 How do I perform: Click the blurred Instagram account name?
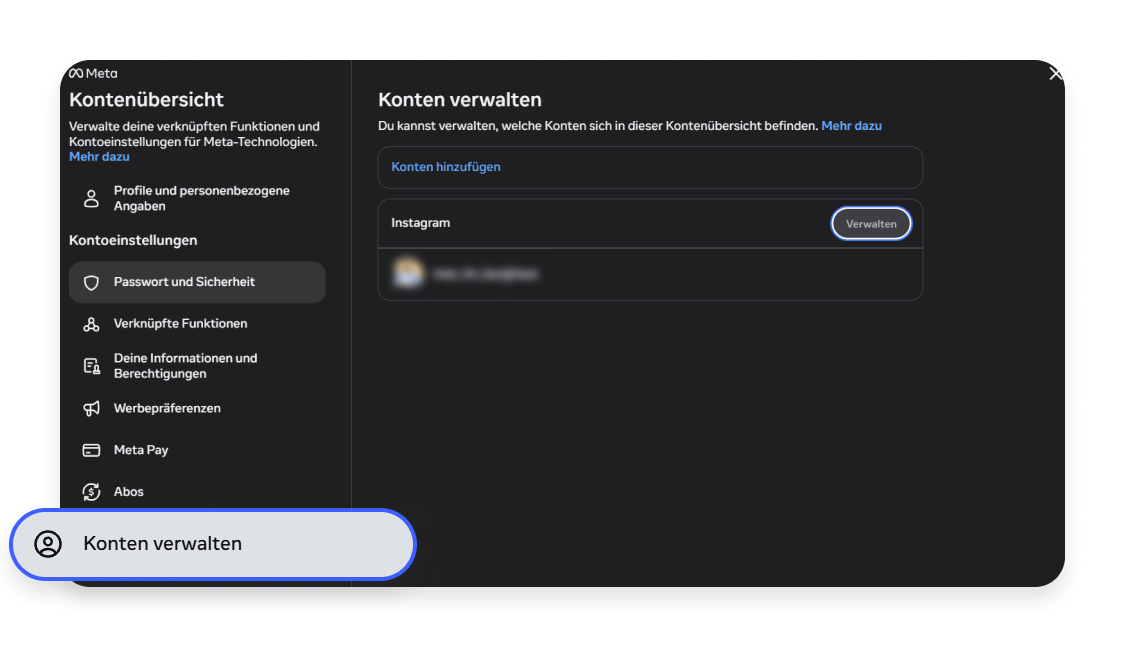486,274
